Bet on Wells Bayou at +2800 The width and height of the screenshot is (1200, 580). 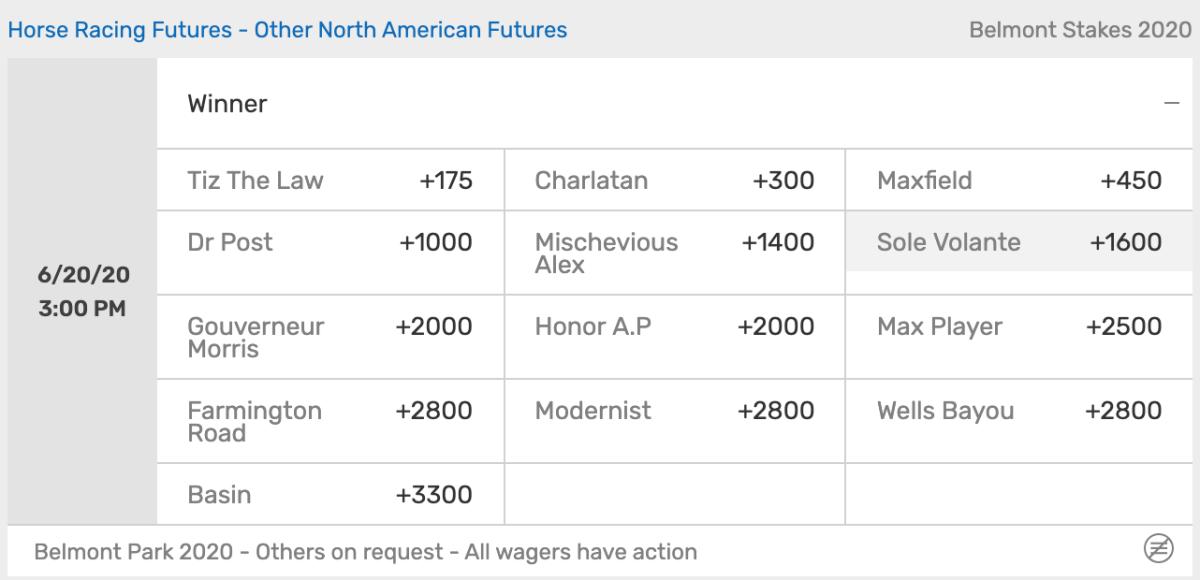[x=1019, y=411]
